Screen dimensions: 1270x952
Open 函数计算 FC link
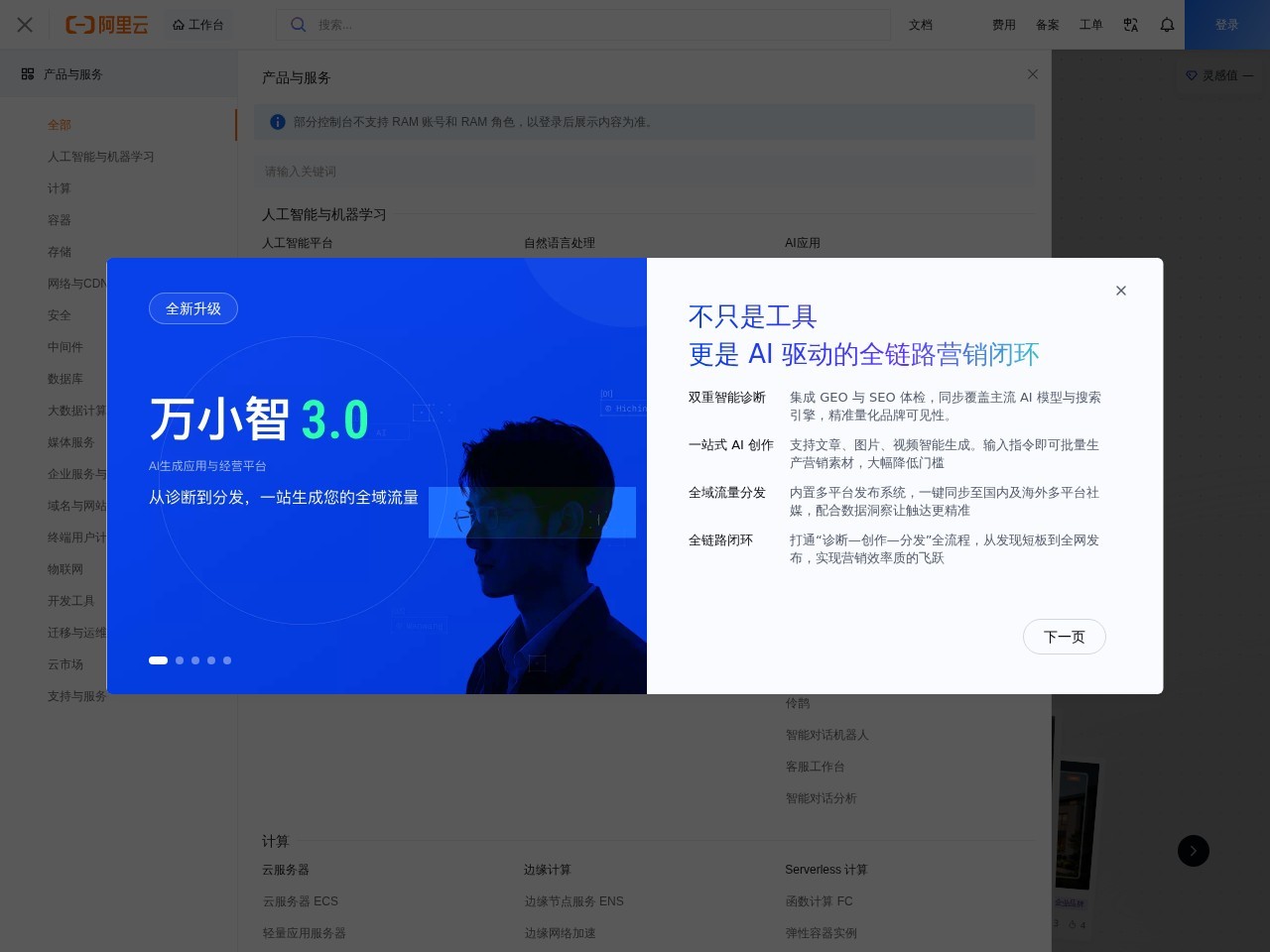(820, 901)
